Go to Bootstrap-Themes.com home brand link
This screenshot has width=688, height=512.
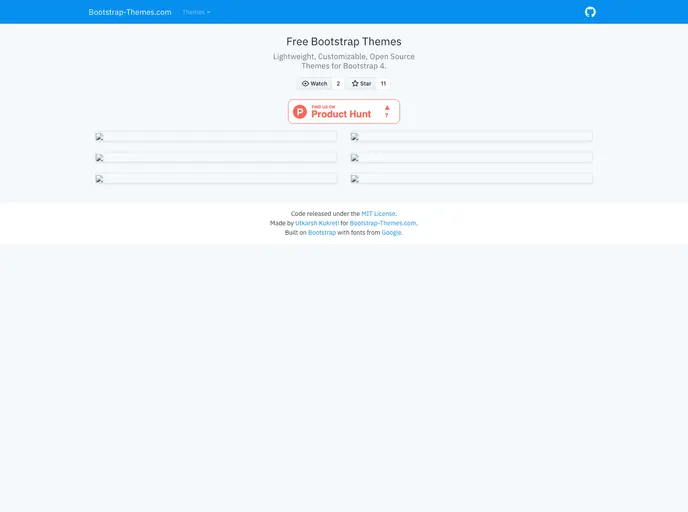coord(130,12)
